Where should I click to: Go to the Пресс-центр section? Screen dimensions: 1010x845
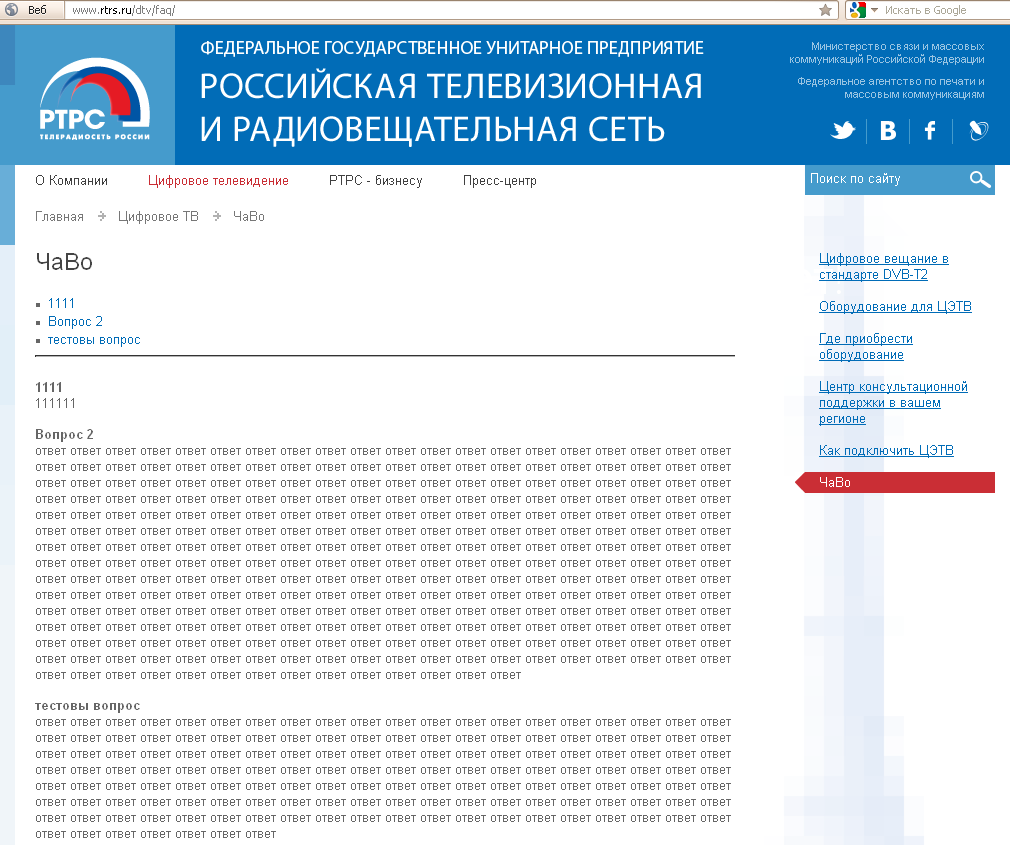tap(499, 181)
